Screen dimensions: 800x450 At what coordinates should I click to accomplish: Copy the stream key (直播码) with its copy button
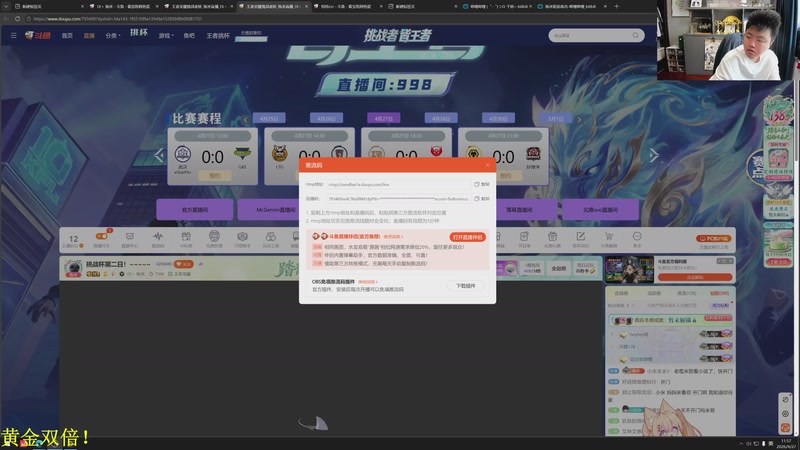482,198
